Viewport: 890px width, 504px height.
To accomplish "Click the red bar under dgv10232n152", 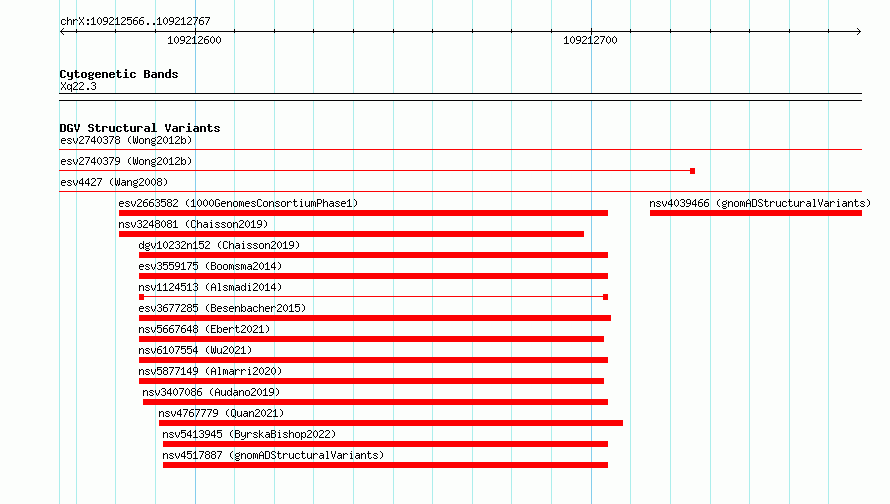I will [x=373, y=255].
